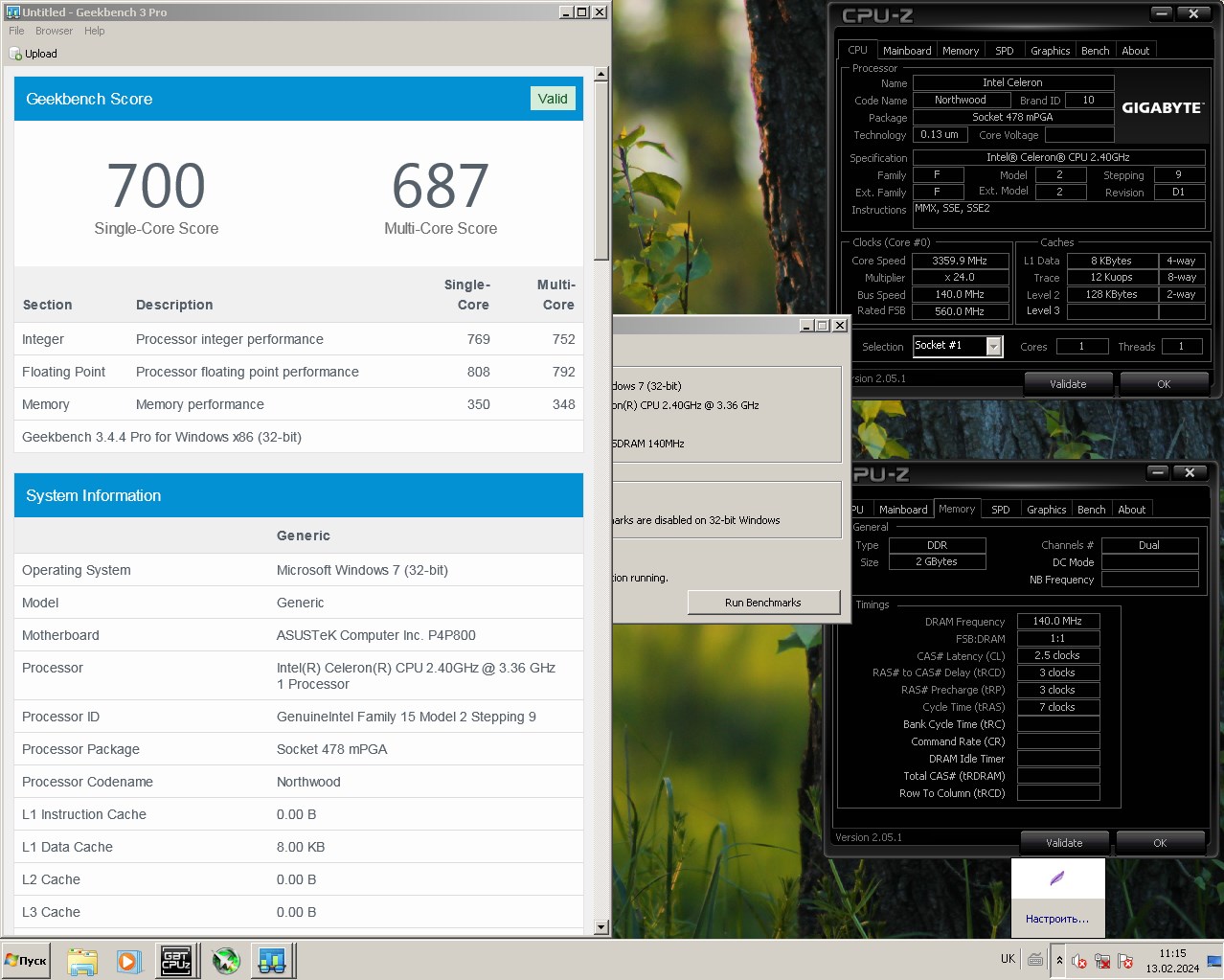
Task: Click the Code Name field Northwood
Action: coord(960,100)
